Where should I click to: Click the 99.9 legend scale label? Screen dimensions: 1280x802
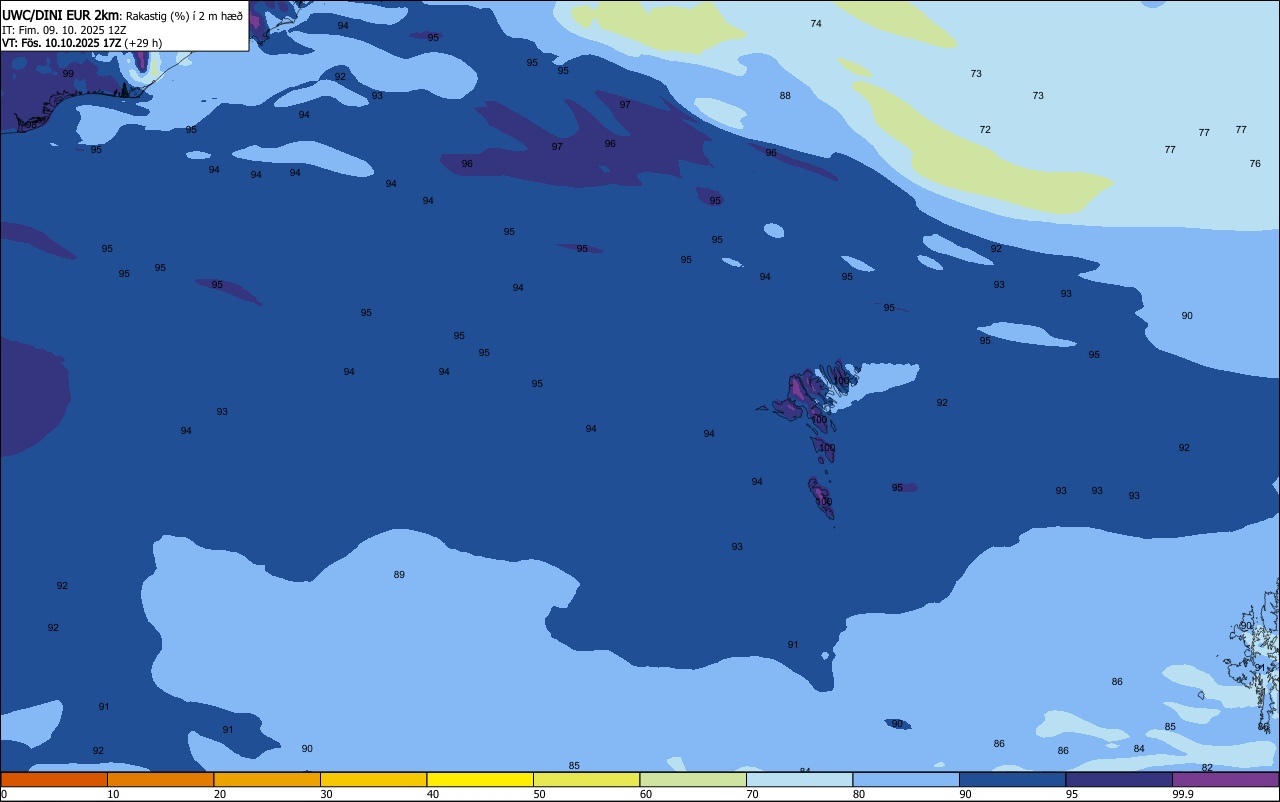pos(1183,794)
